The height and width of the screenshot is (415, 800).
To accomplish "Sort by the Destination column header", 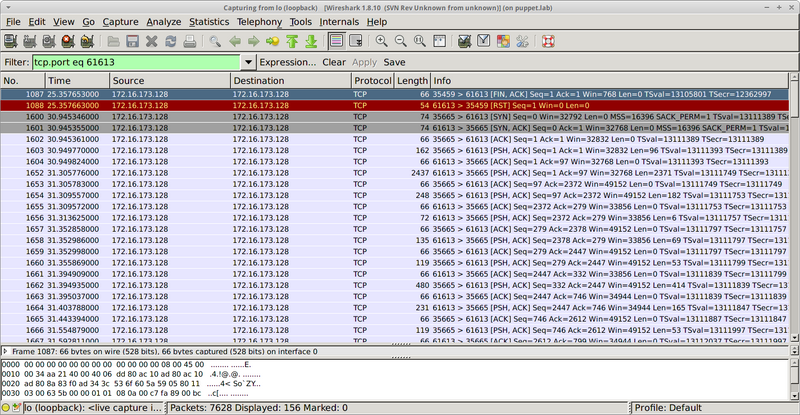I will click(291, 81).
